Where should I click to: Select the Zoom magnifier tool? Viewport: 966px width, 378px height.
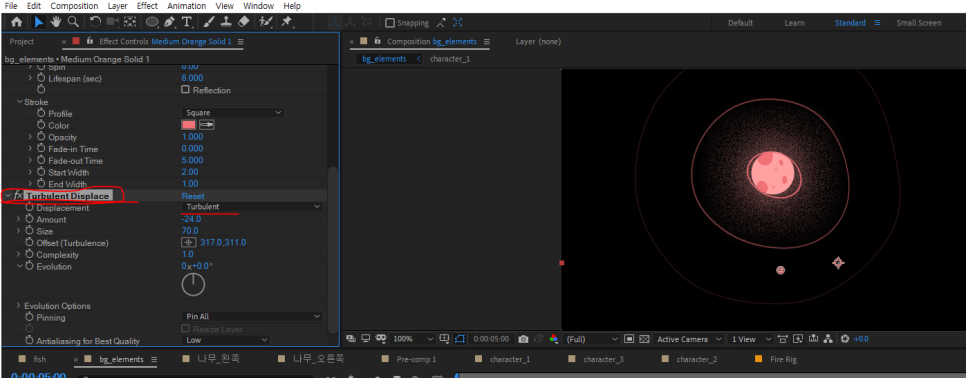[x=73, y=22]
